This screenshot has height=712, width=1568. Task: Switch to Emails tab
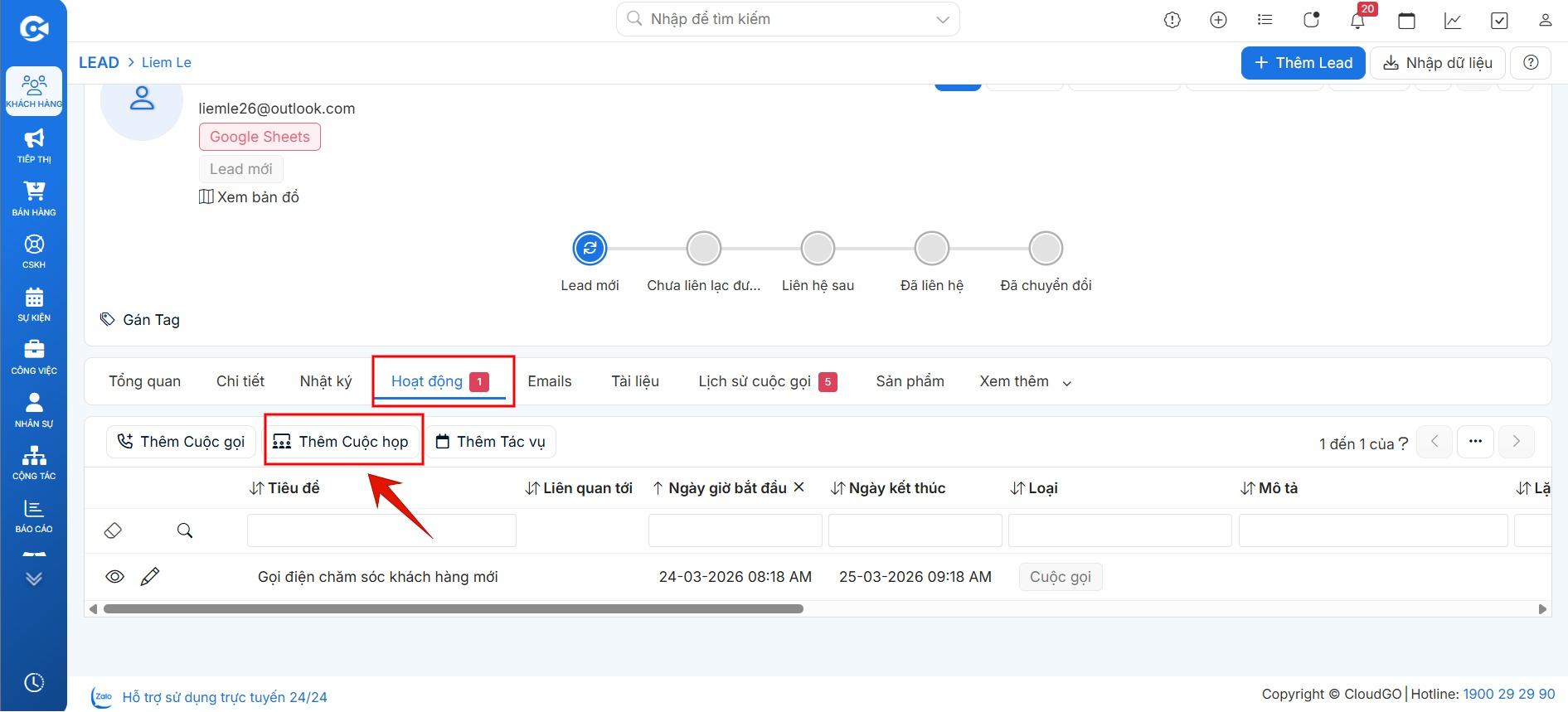click(x=550, y=381)
